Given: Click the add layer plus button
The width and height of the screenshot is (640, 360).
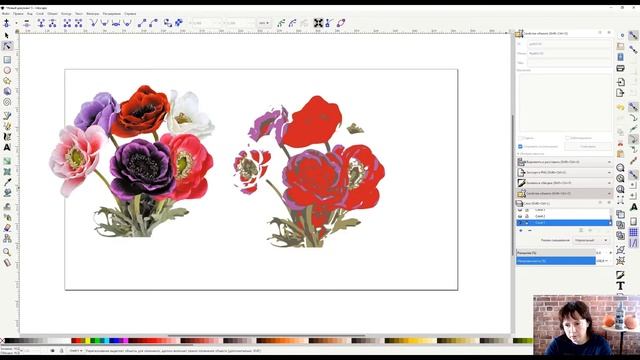Looking at the screenshot, I should (x=521, y=231).
